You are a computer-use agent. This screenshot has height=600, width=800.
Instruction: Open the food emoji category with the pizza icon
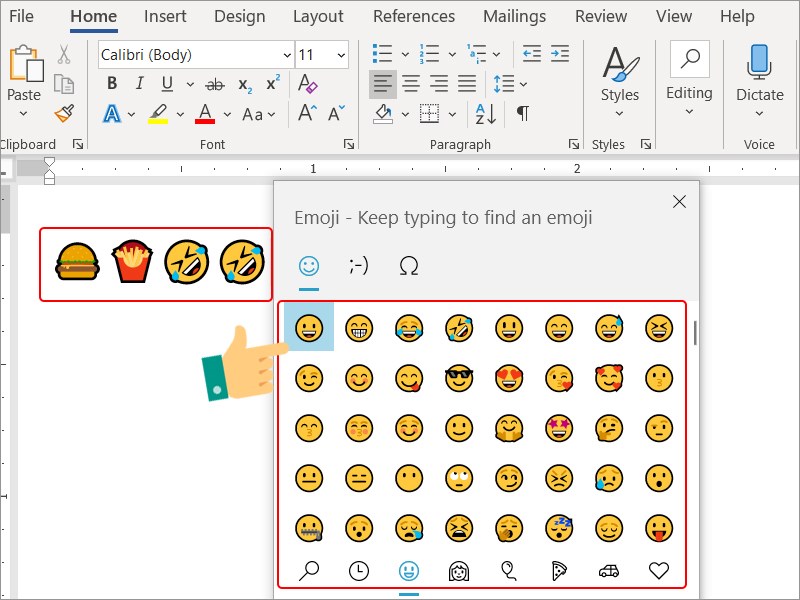pos(558,571)
